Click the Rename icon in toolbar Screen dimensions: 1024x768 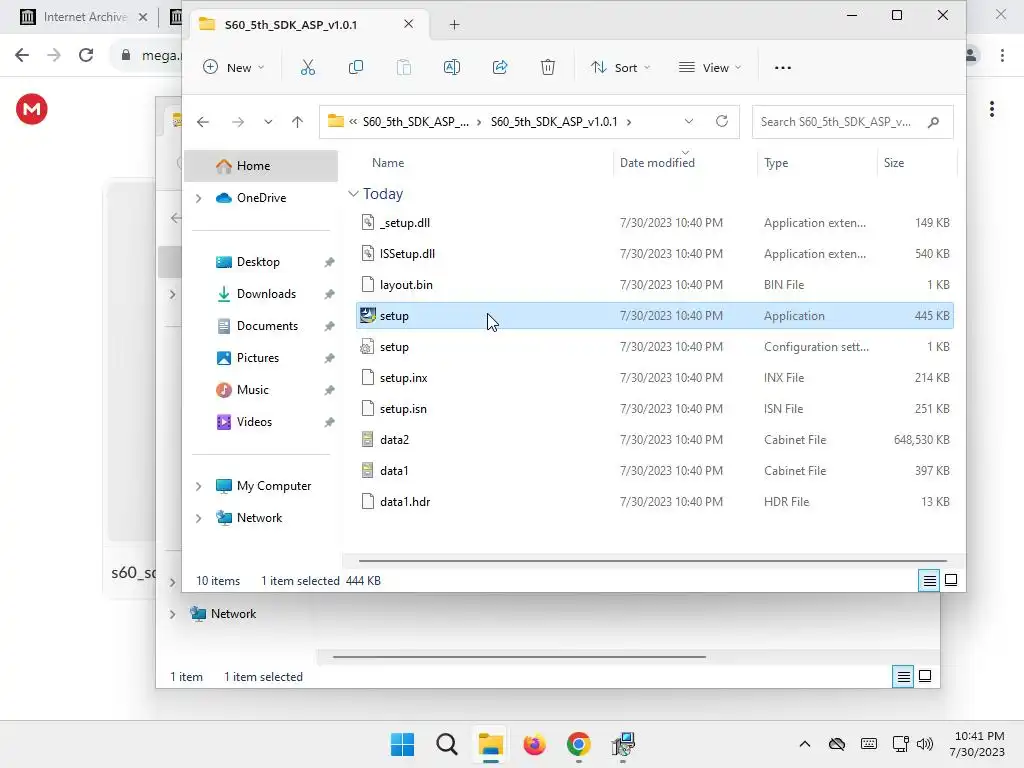[x=452, y=67]
